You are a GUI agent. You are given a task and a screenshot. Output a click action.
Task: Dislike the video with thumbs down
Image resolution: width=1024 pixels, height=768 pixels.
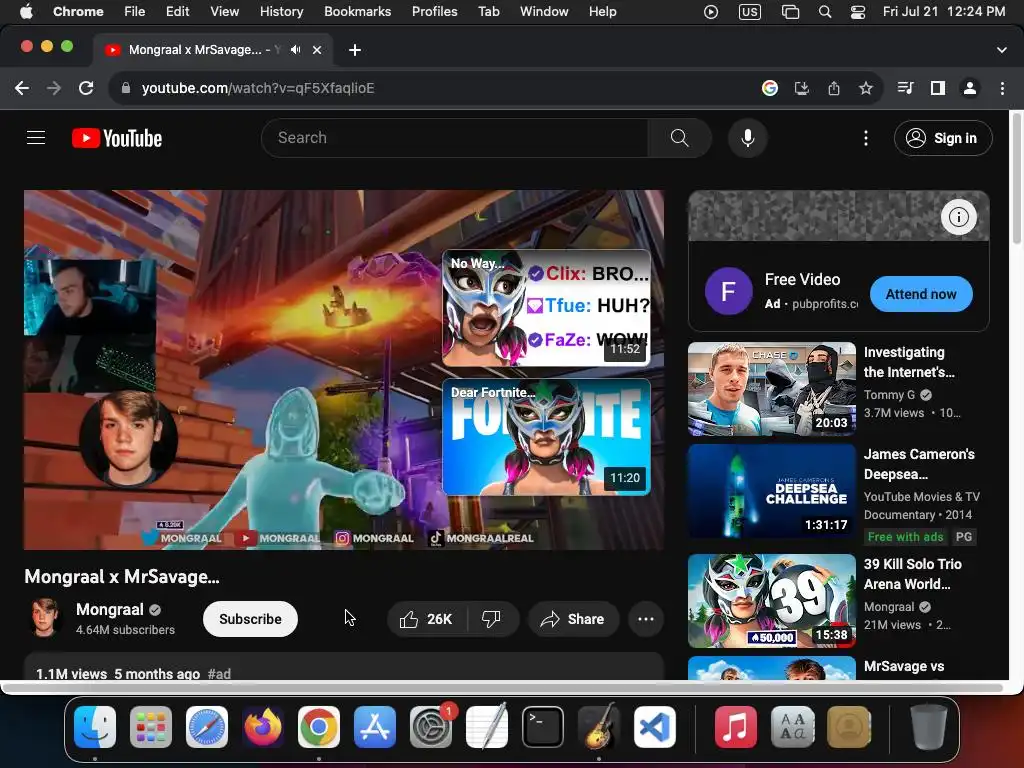tap(492, 619)
